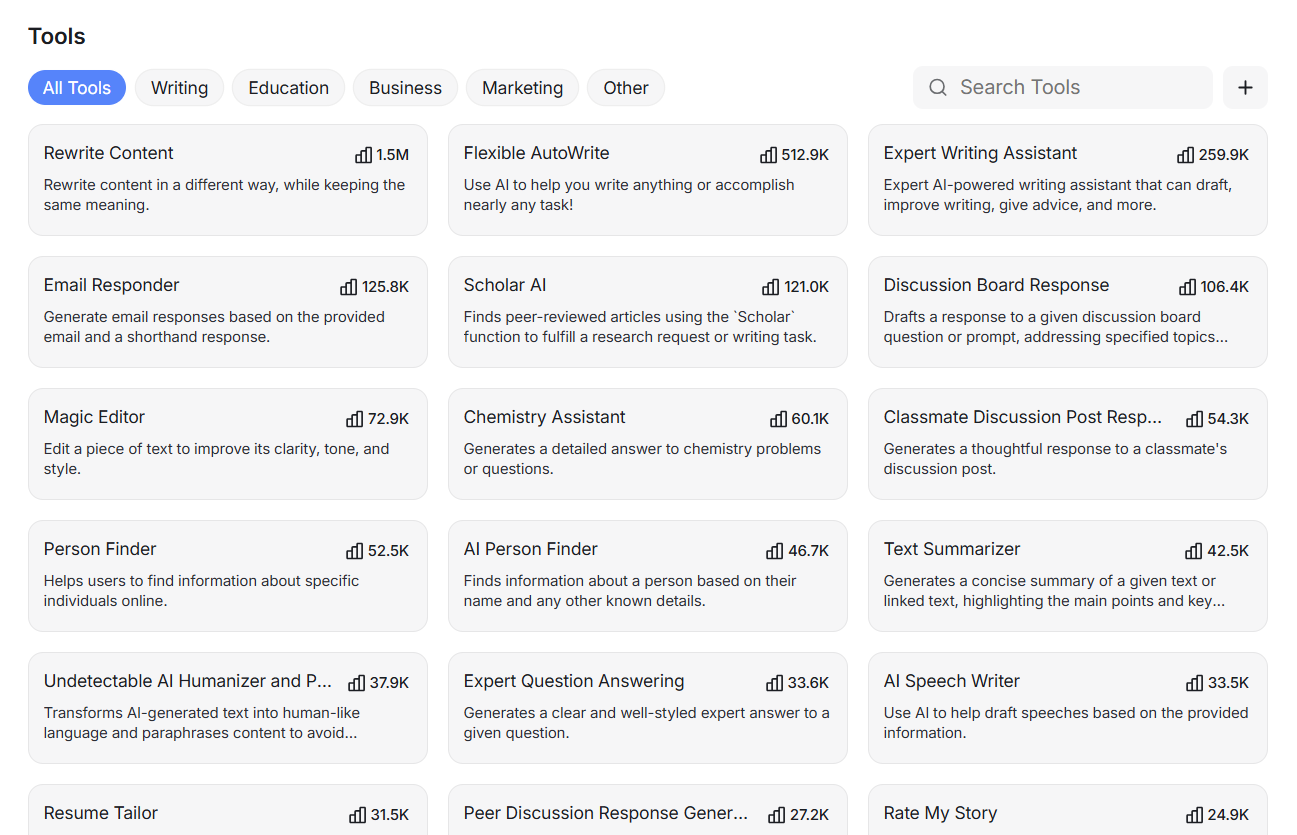
Task: Click Rewrite Content's 1.5M usage count
Action: (393, 155)
